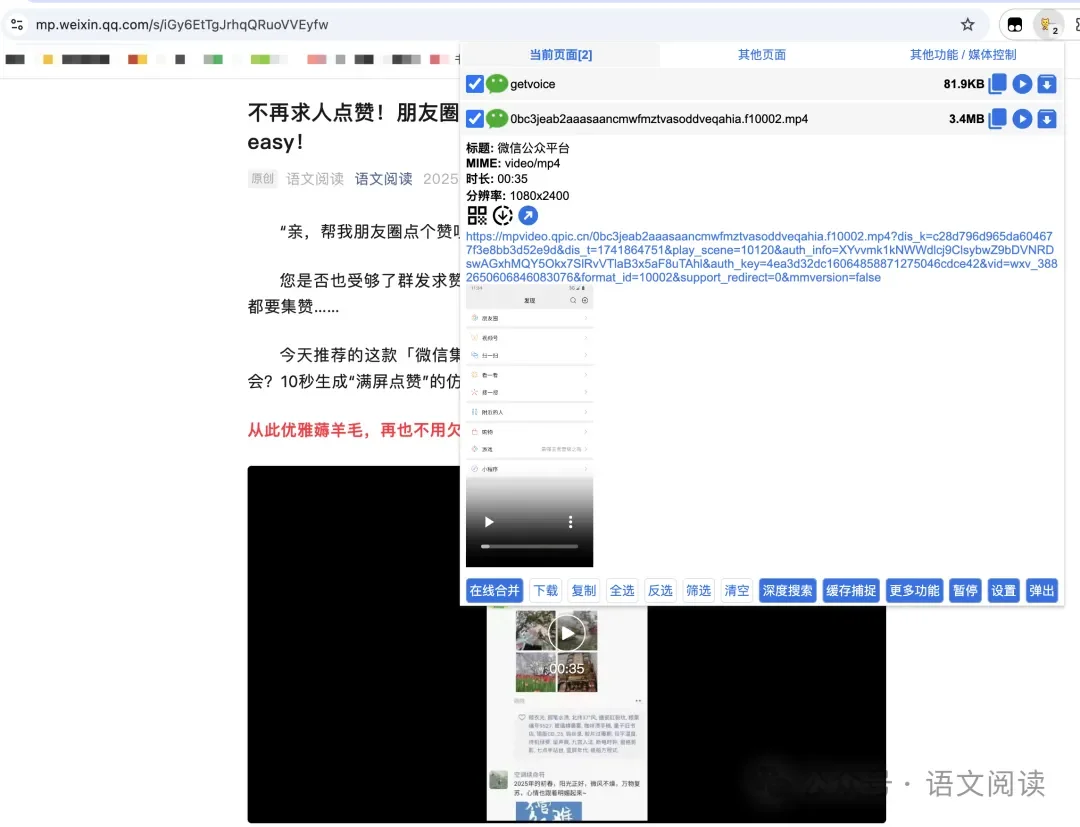Click the green WeChat icon next to getvoice
Screen dimensions: 1080x827
[x=496, y=84]
